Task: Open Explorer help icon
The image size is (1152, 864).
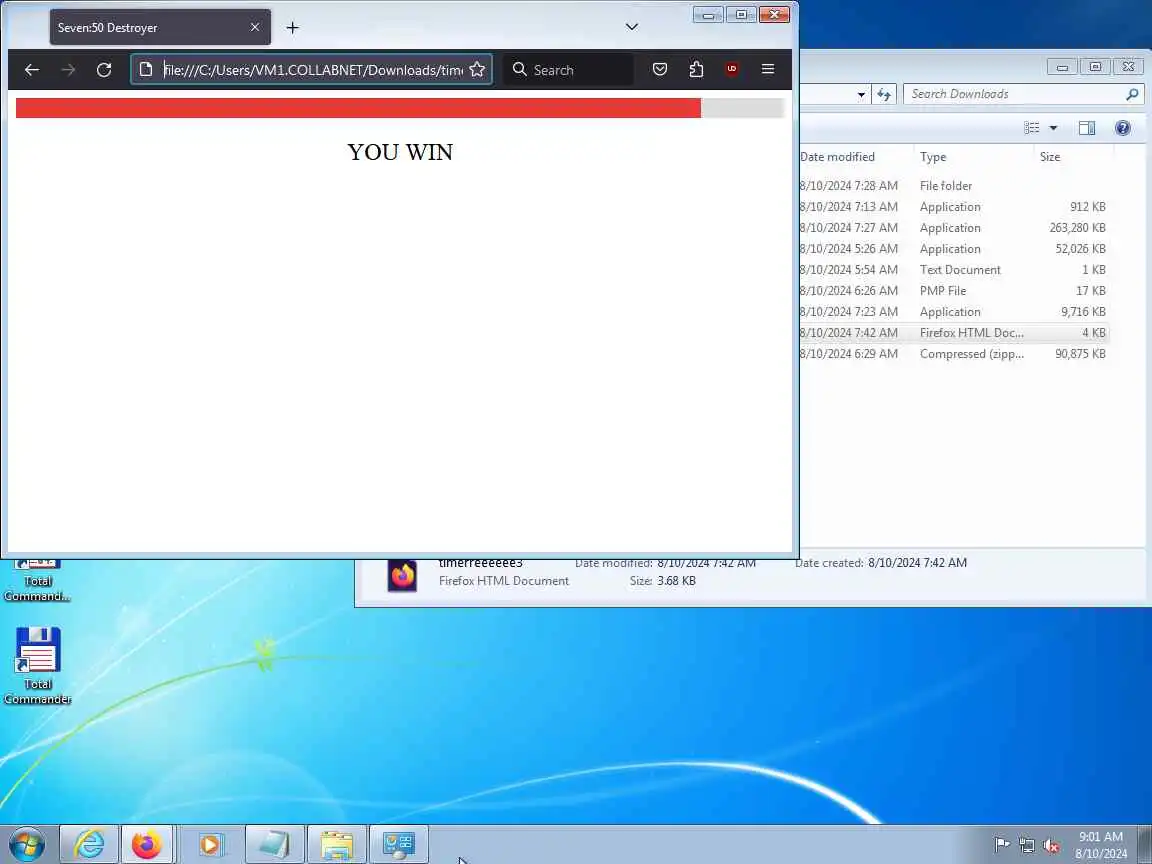Action: [x=1123, y=128]
